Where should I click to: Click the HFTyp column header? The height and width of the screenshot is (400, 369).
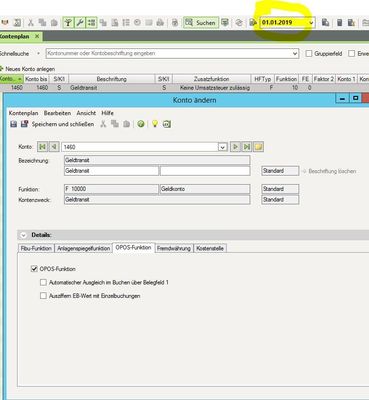263,79
